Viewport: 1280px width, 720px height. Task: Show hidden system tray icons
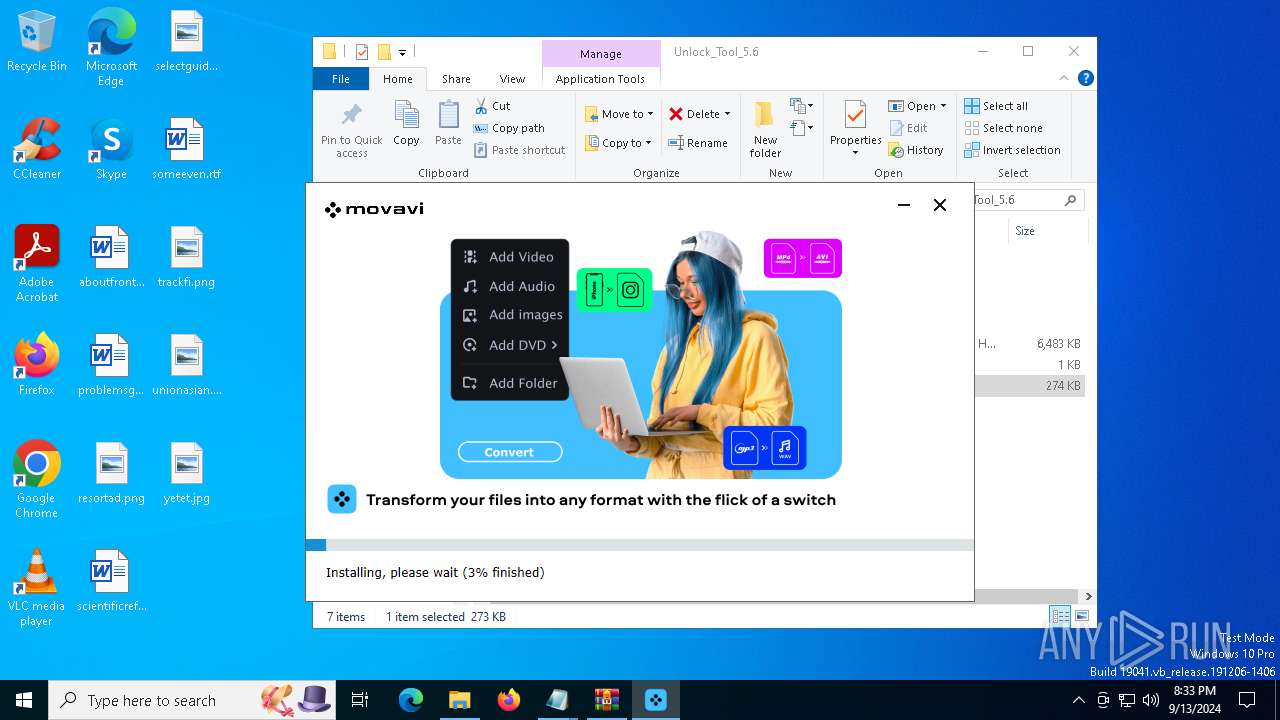coord(1078,700)
